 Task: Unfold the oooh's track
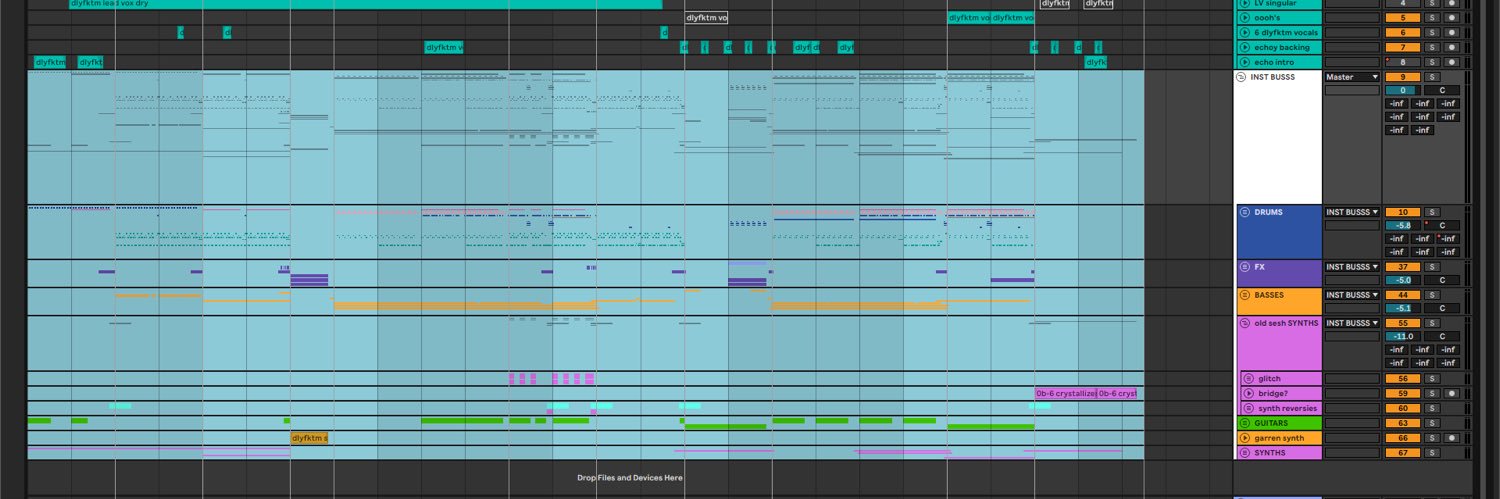click(1244, 18)
